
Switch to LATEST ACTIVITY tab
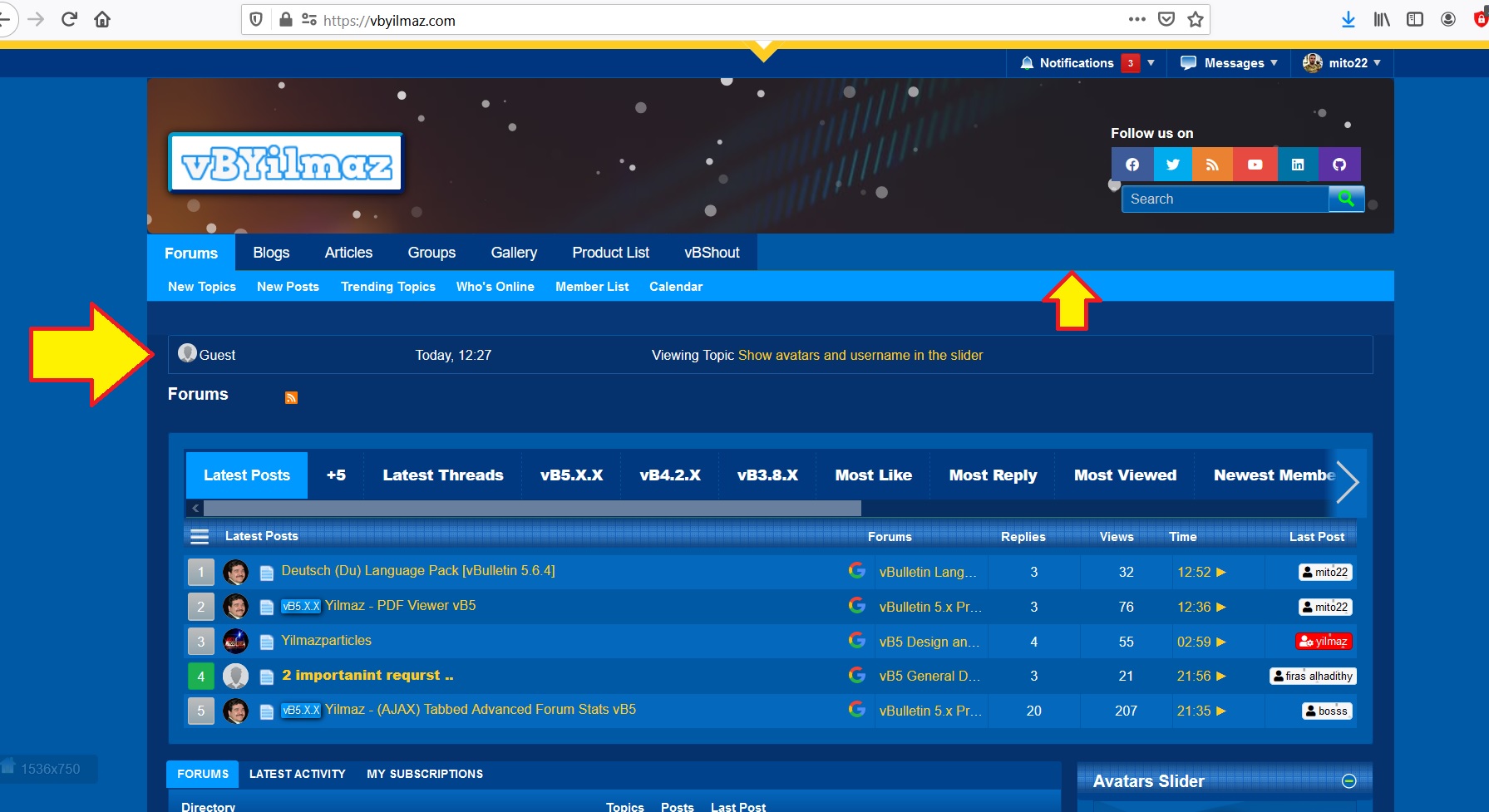[x=297, y=774]
